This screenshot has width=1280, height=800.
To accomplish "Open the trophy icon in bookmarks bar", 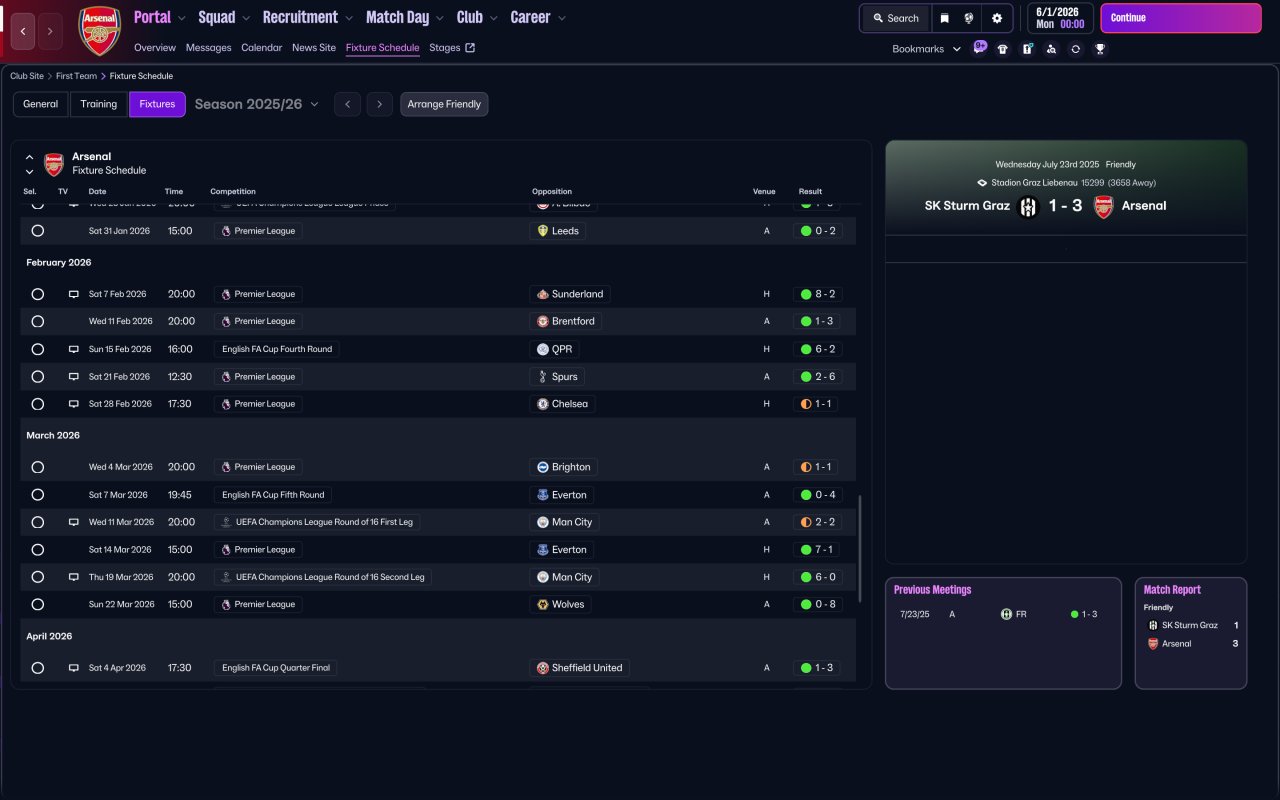I will tap(1100, 49).
